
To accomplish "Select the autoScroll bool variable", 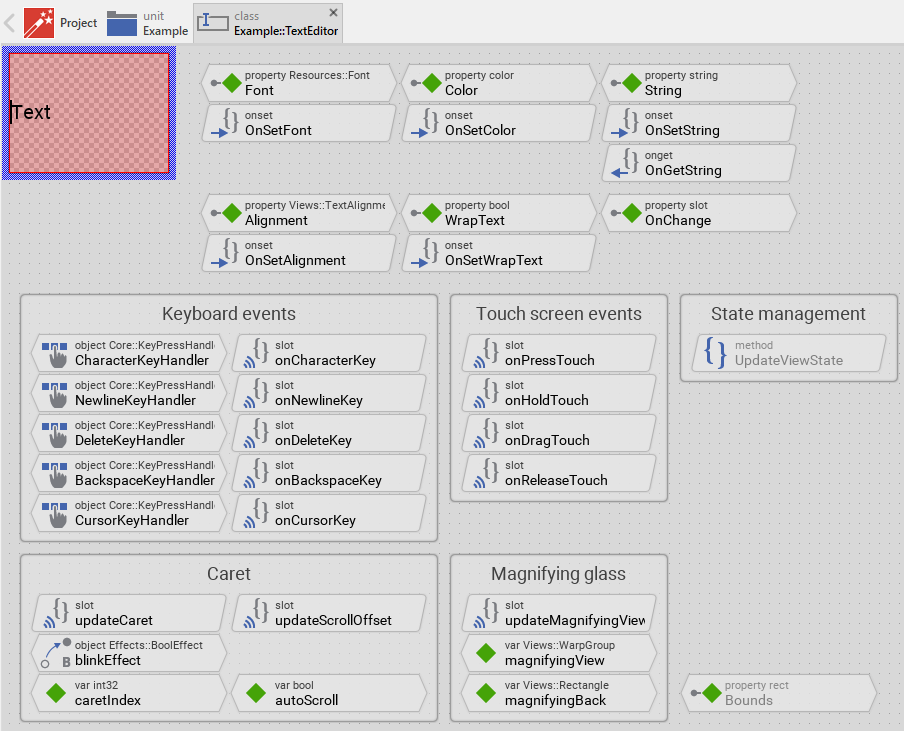I will tap(328, 693).
